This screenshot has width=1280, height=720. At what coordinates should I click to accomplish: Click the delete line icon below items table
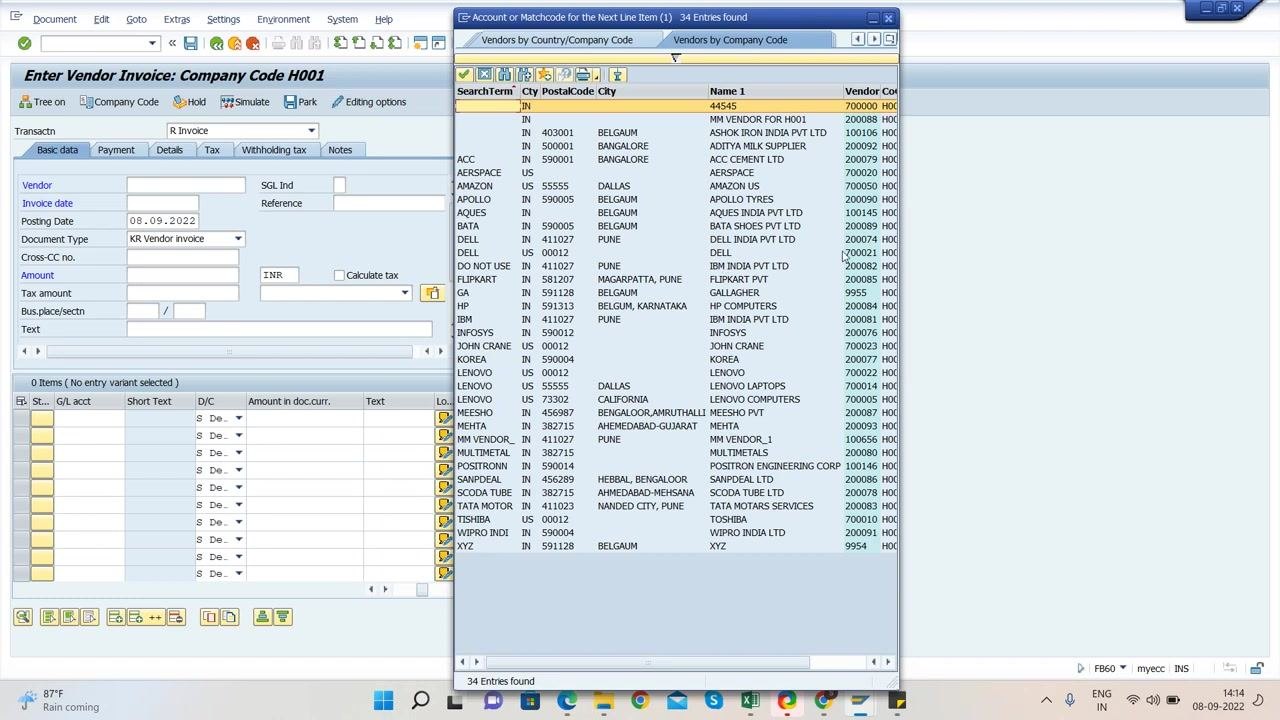175,617
